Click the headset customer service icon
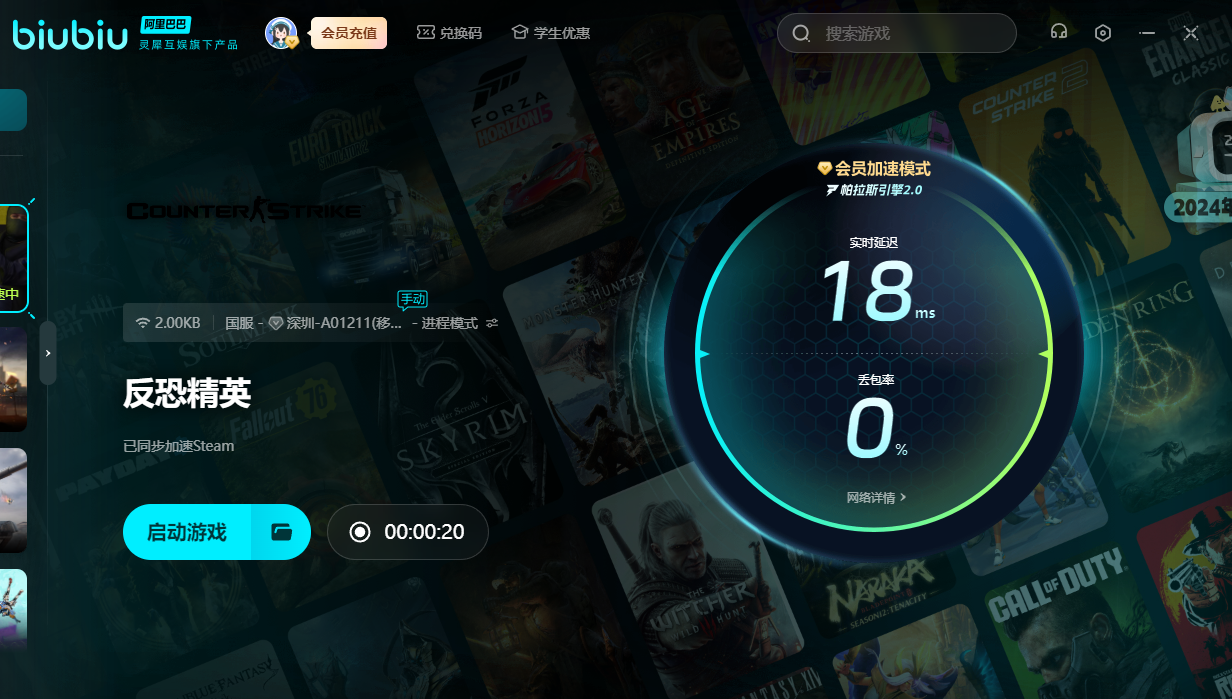The height and width of the screenshot is (699, 1232). tap(1058, 32)
